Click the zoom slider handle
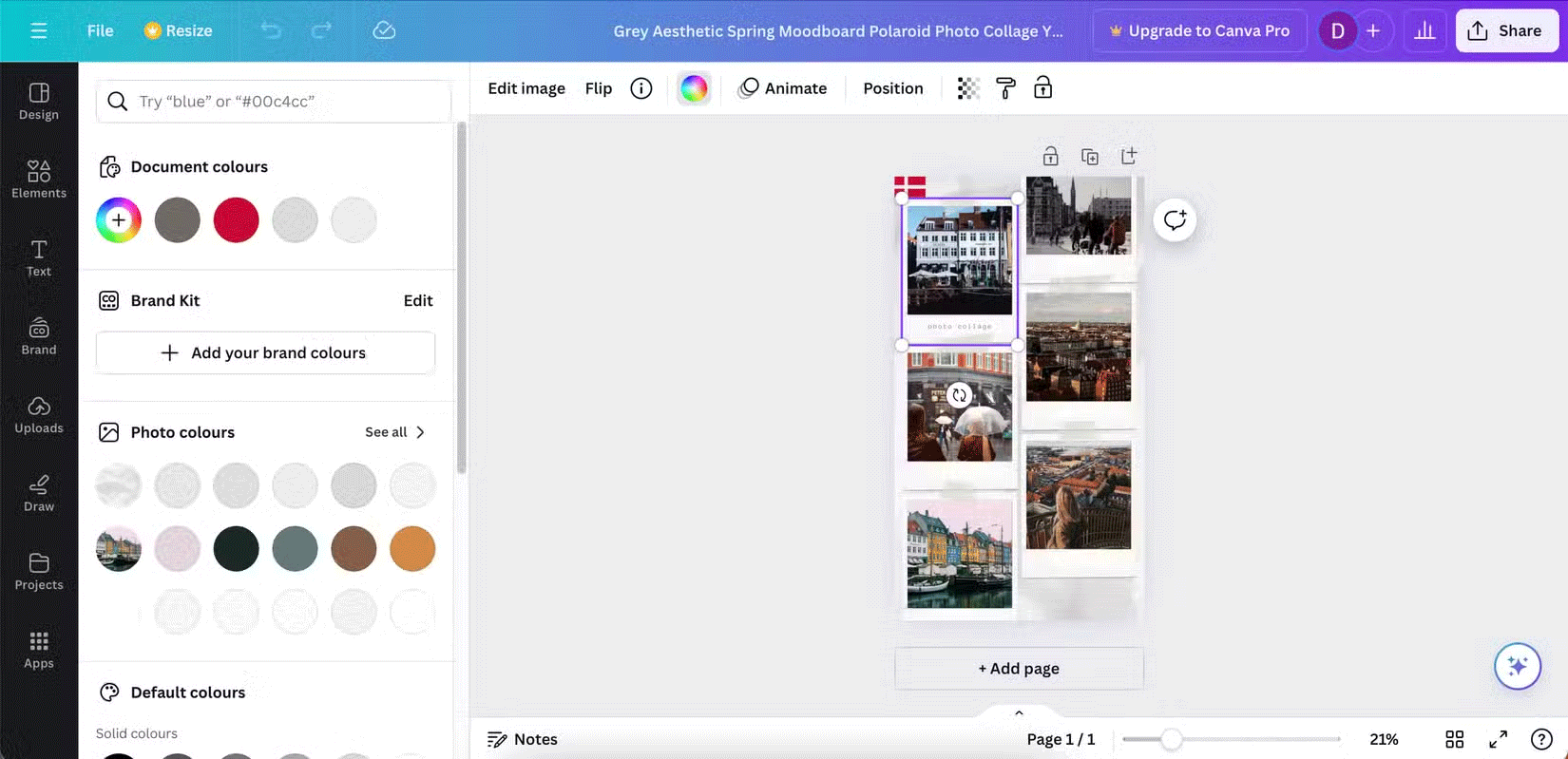The height and width of the screenshot is (759, 1568). 1171,739
